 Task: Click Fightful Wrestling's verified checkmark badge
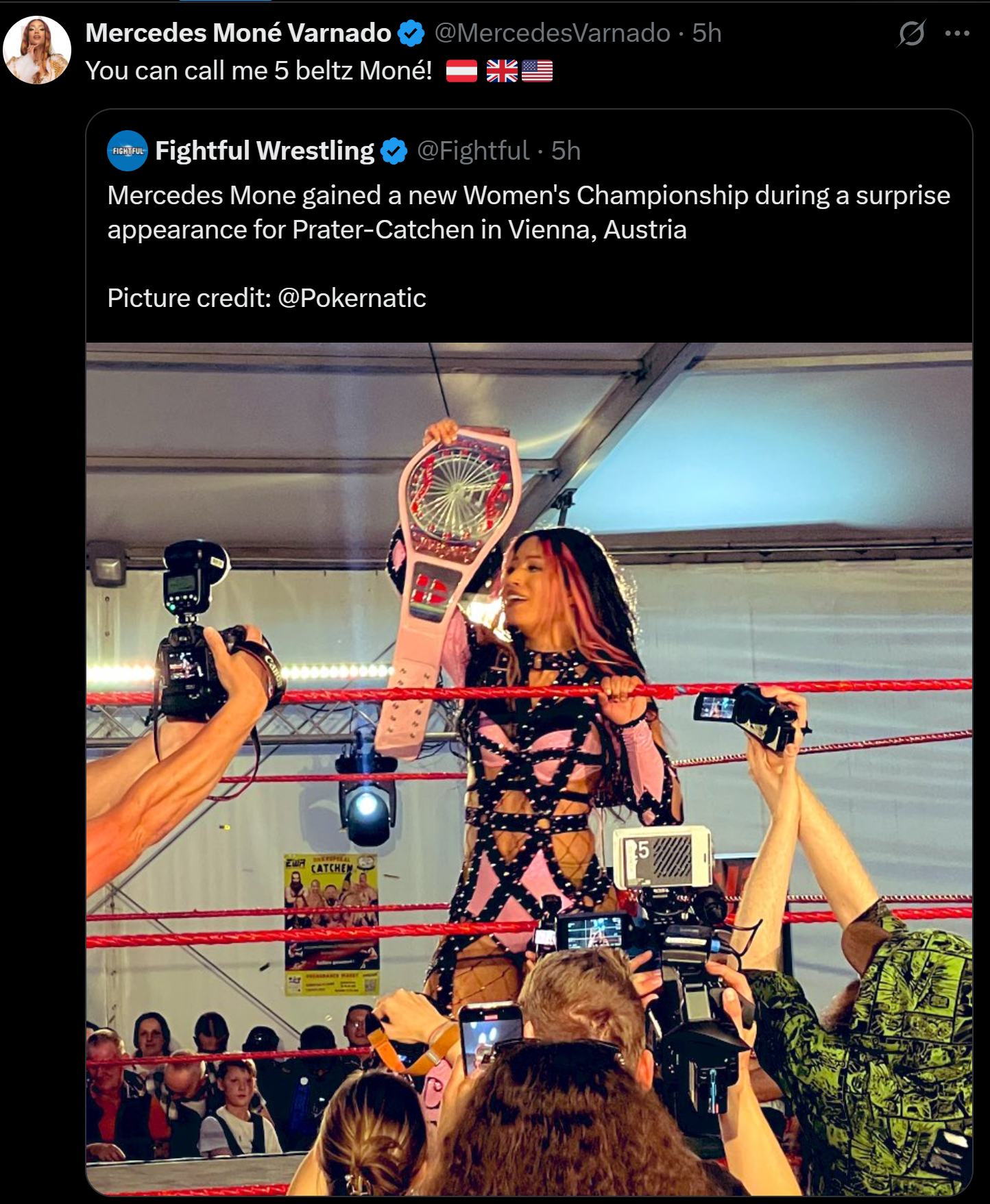click(x=394, y=151)
